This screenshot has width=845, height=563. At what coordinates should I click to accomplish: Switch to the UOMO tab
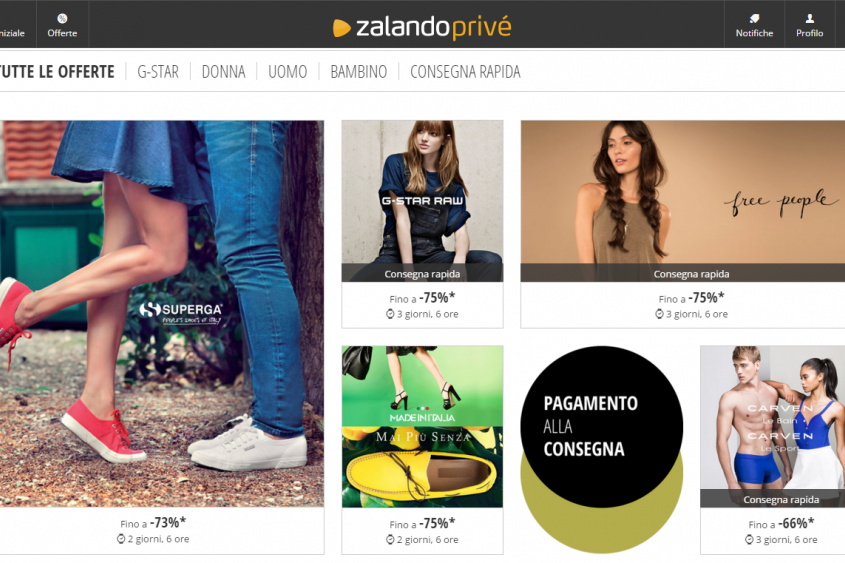point(287,72)
